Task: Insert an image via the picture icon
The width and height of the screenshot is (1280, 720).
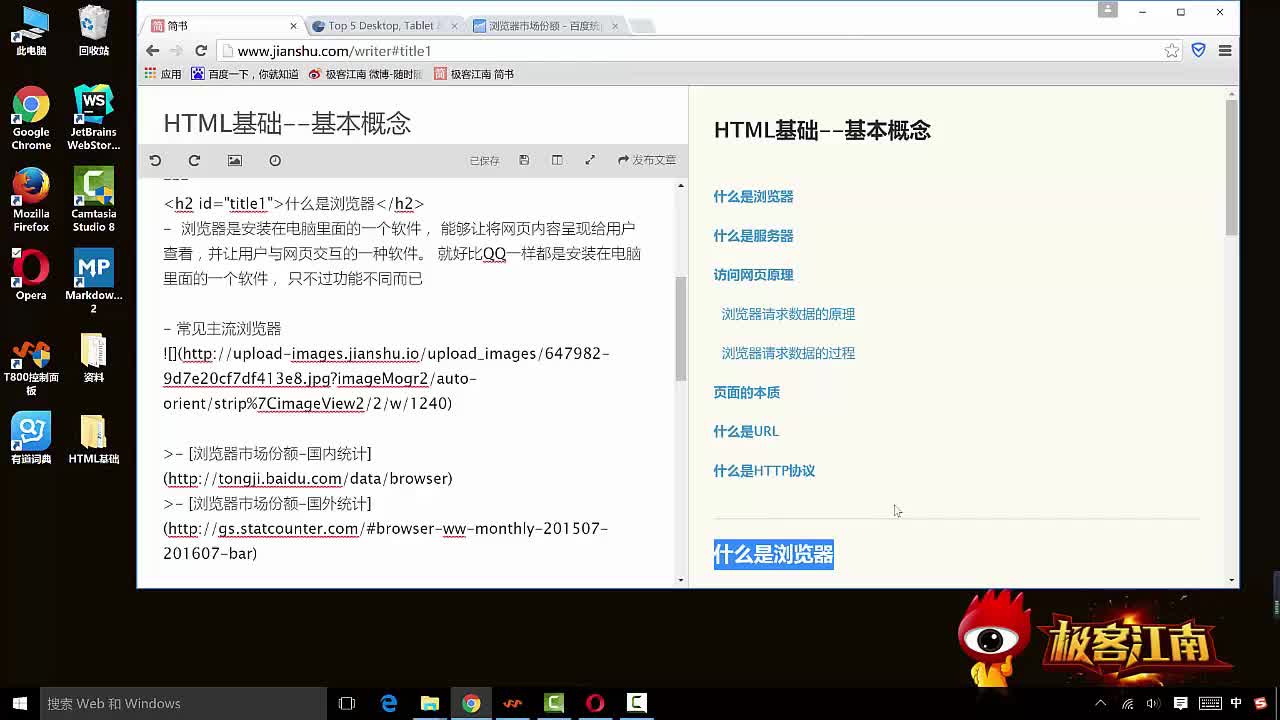Action: coord(235,160)
